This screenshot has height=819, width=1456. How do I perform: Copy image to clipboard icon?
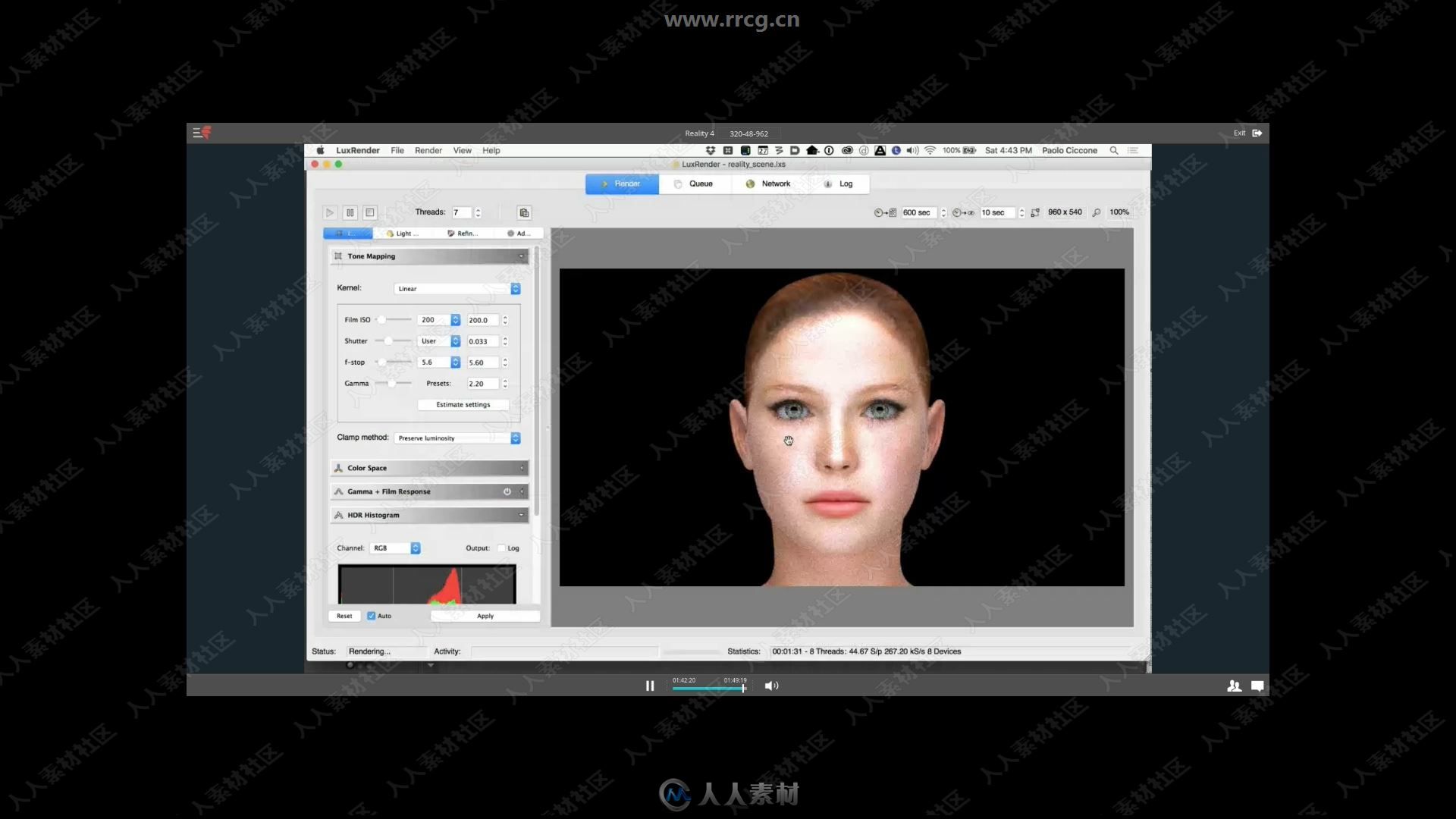524,213
